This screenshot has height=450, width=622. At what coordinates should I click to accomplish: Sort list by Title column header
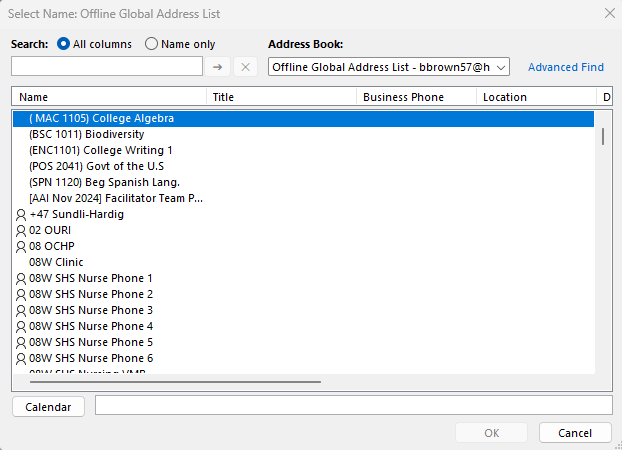pyautogui.click(x=282, y=97)
